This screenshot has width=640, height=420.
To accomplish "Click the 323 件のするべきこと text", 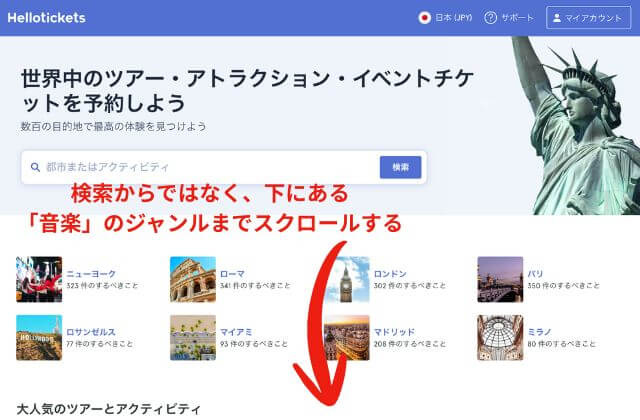I will coord(102,286).
